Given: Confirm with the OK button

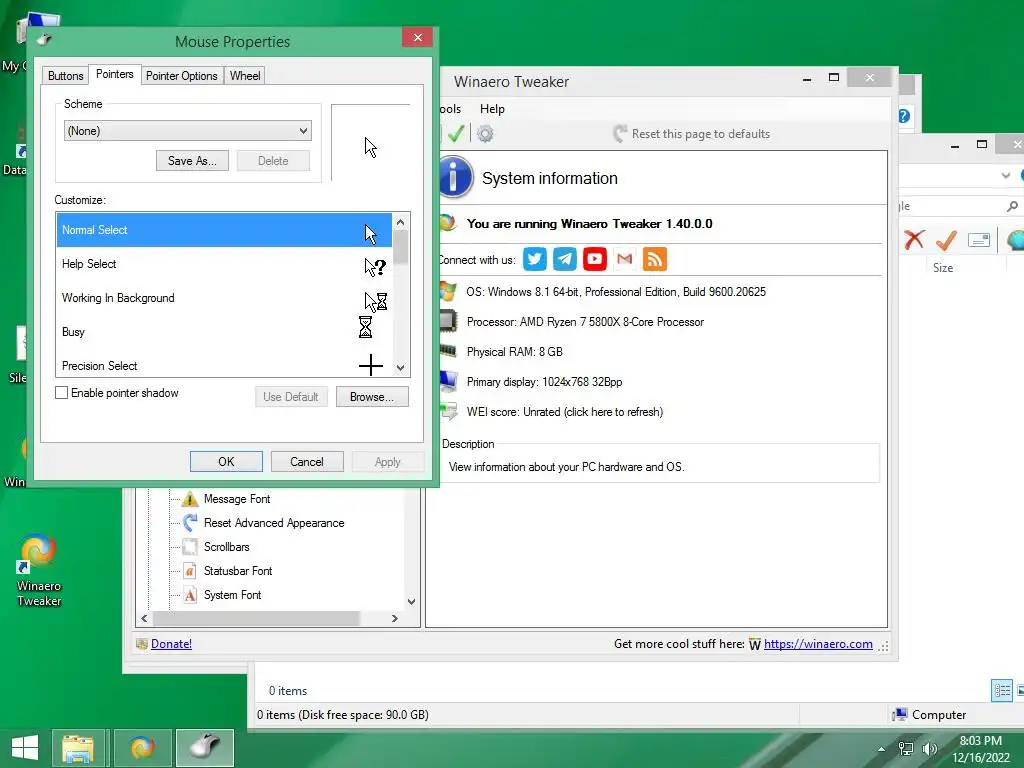Looking at the screenshot, I should click(x=226, y=462).
